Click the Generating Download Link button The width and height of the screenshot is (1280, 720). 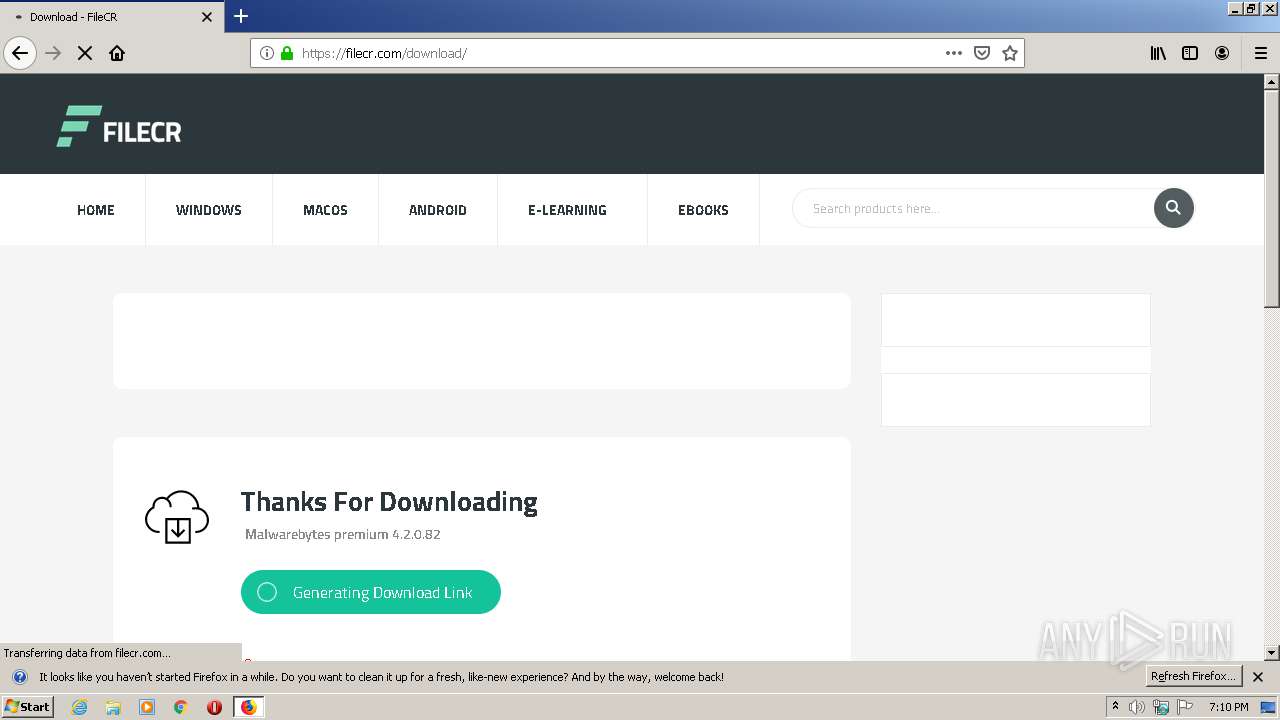click(371, 592)
